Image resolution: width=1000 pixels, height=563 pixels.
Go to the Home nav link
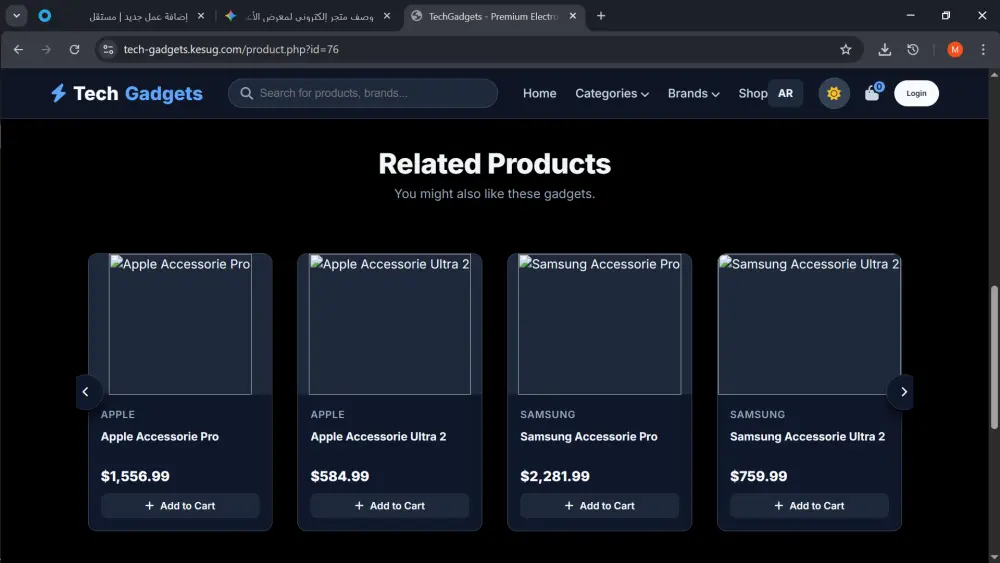pos(540,93)
